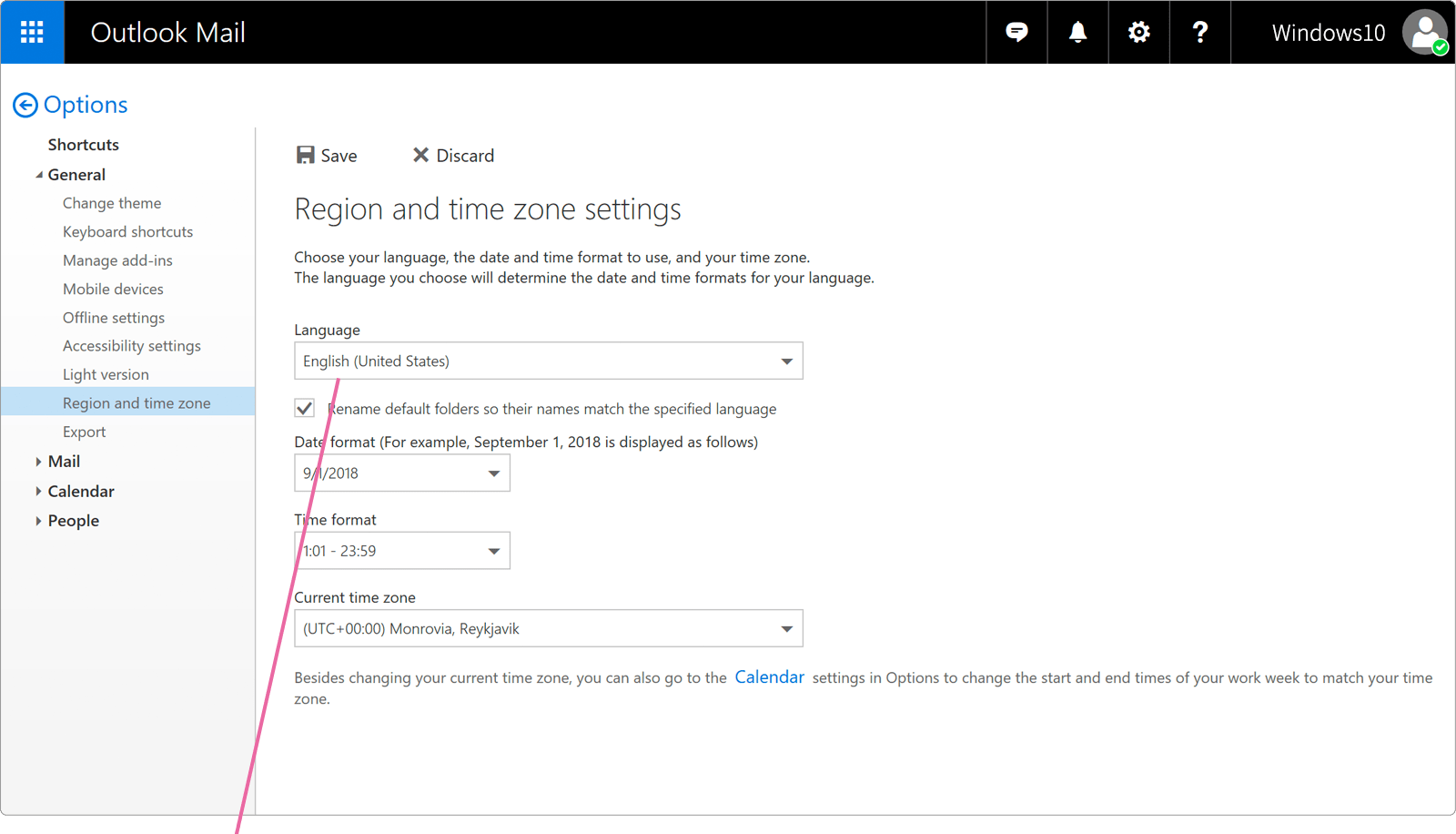Image resolution: width=1456 pixels, height=834 pixels.
Task: Open Mobile devices settings
Action: coord(113,289)
